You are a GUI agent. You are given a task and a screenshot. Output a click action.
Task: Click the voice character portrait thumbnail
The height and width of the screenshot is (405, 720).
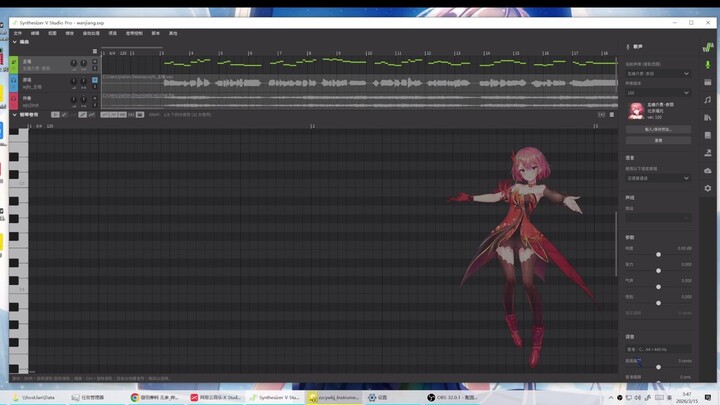636,111
